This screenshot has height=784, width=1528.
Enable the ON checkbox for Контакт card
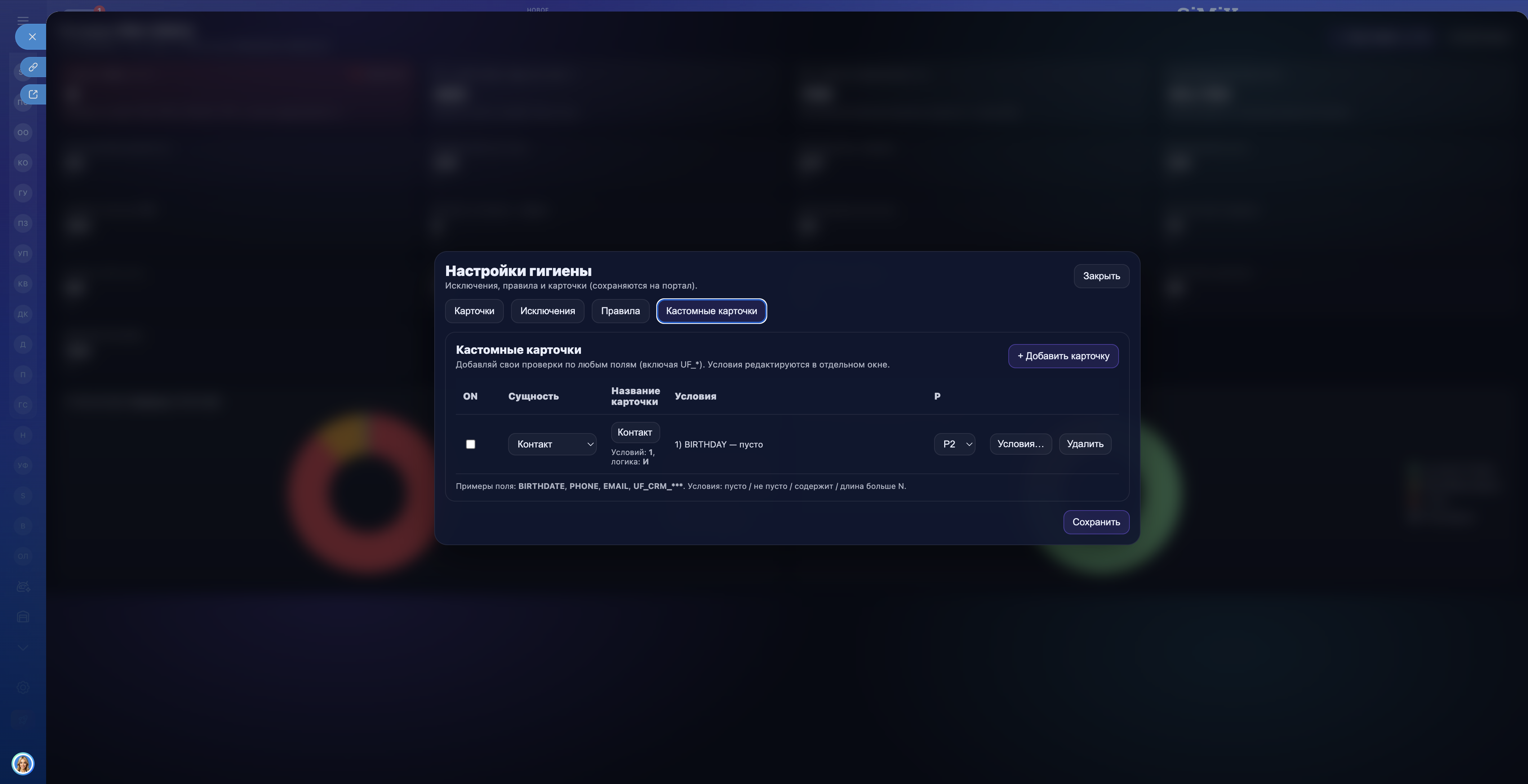[x=470, y=444]
